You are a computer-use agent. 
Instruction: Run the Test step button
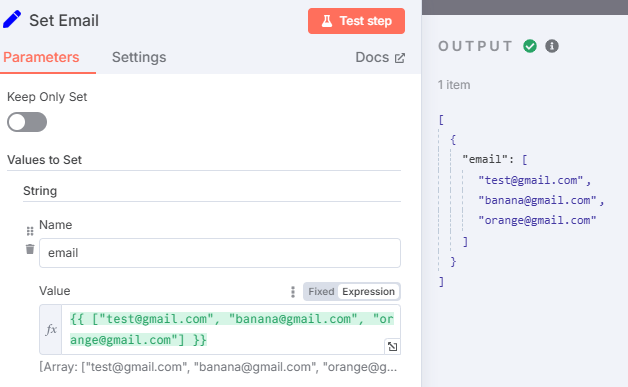356,21
